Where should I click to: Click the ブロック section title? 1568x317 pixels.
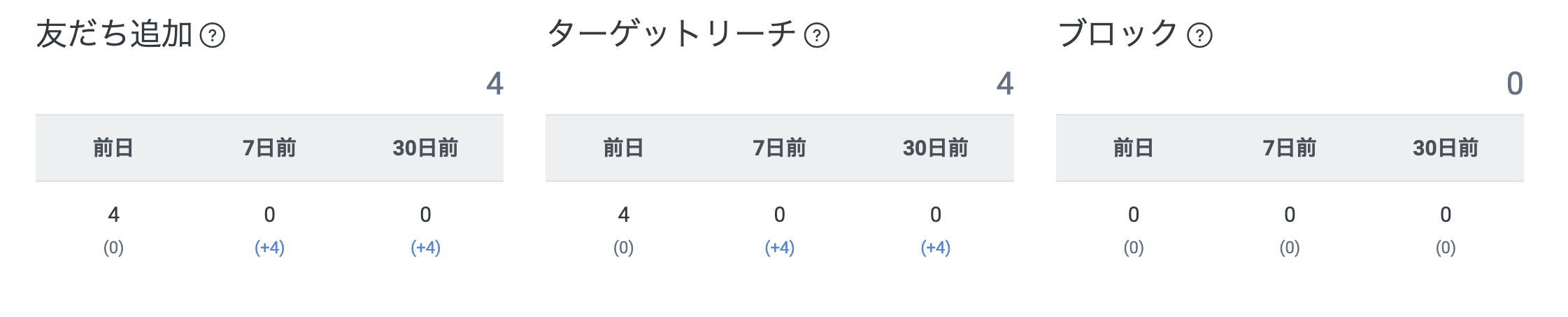click(x=1118, y=34)
